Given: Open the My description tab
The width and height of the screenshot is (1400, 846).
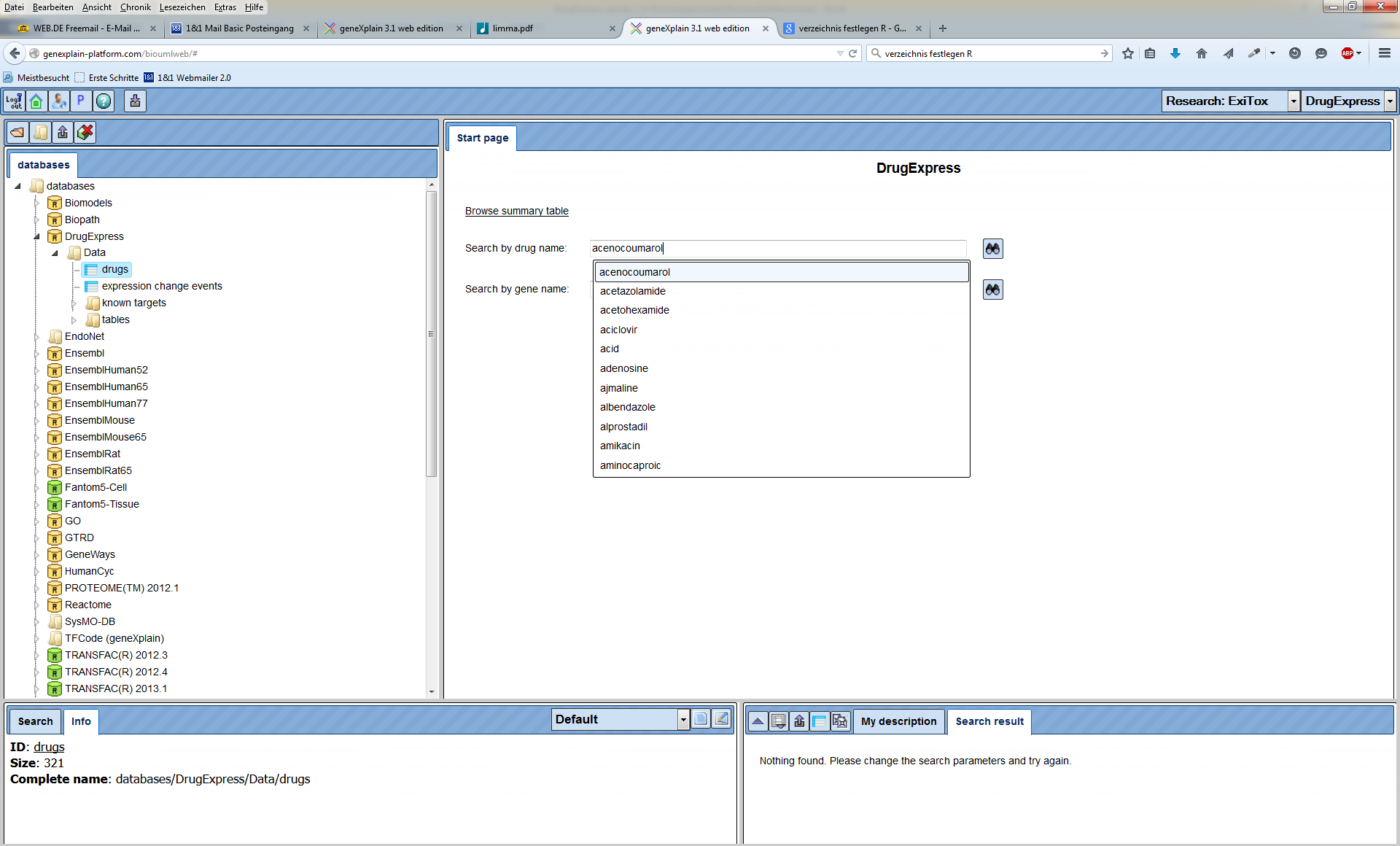Looking at the screenshot, I should pos(898,721).
